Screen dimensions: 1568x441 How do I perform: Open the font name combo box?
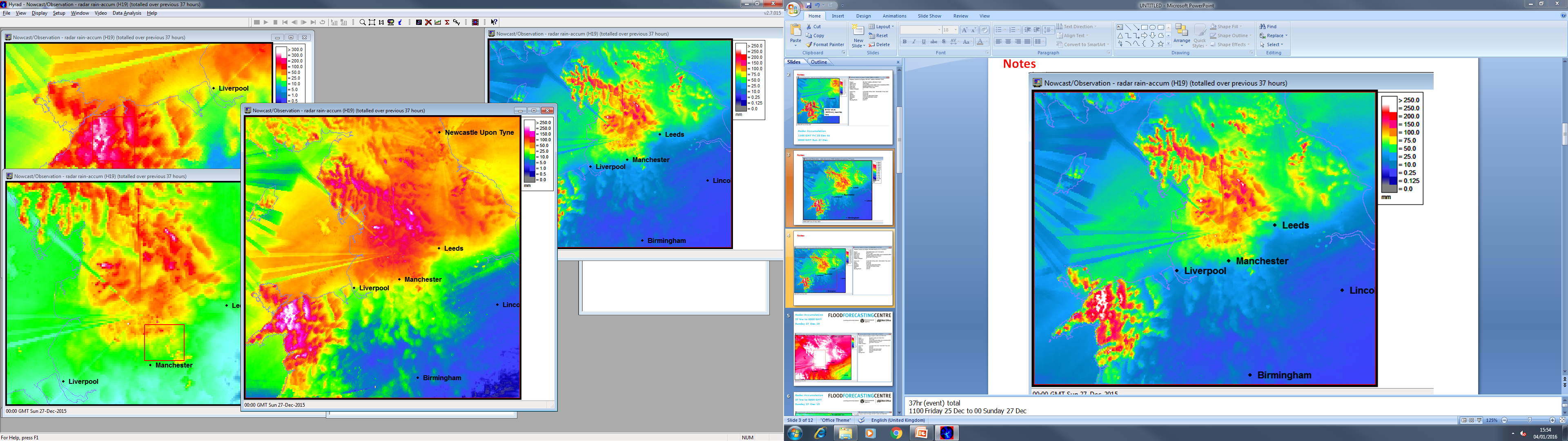click(921, 30)
